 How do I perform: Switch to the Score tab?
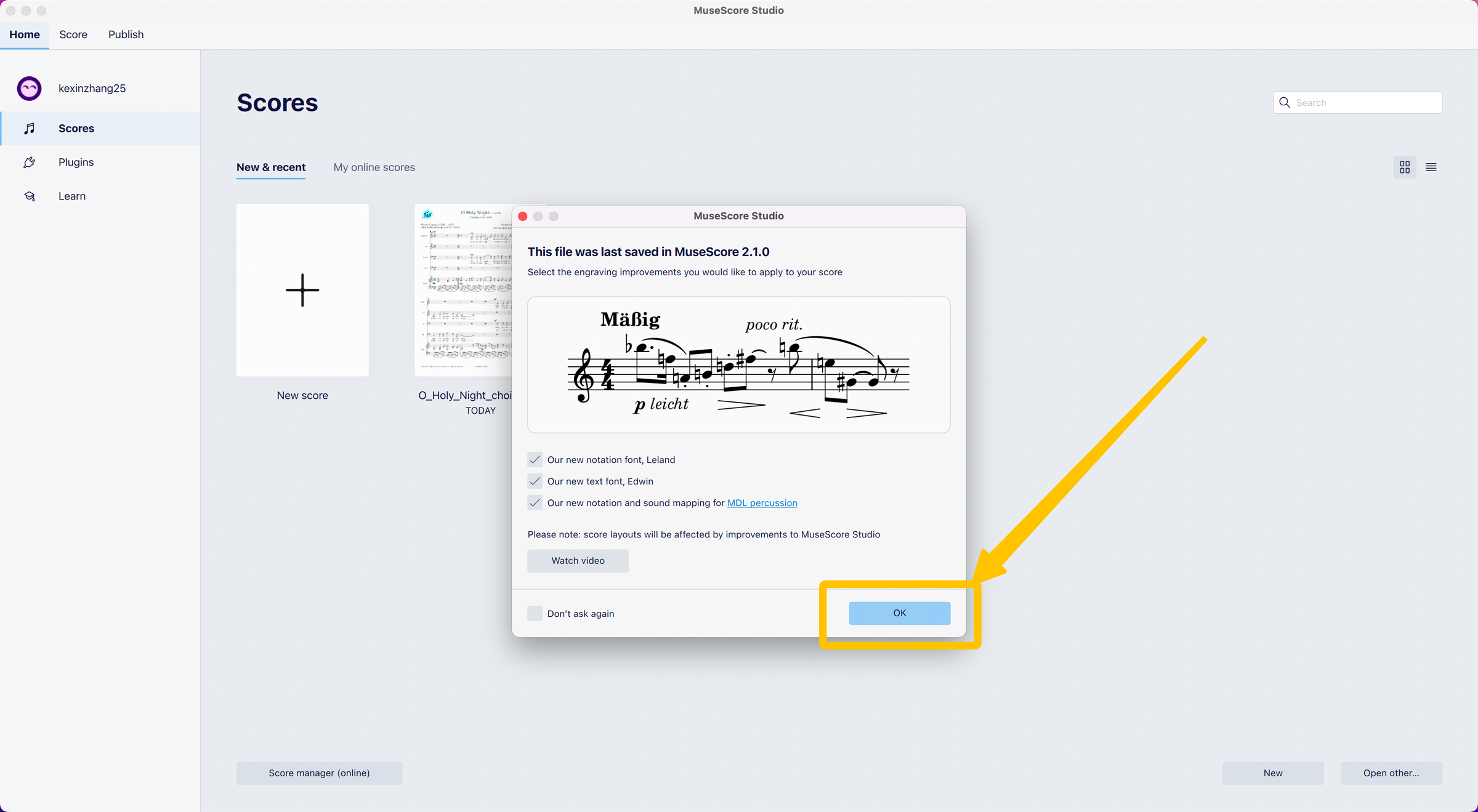click(x=73, y=34)
